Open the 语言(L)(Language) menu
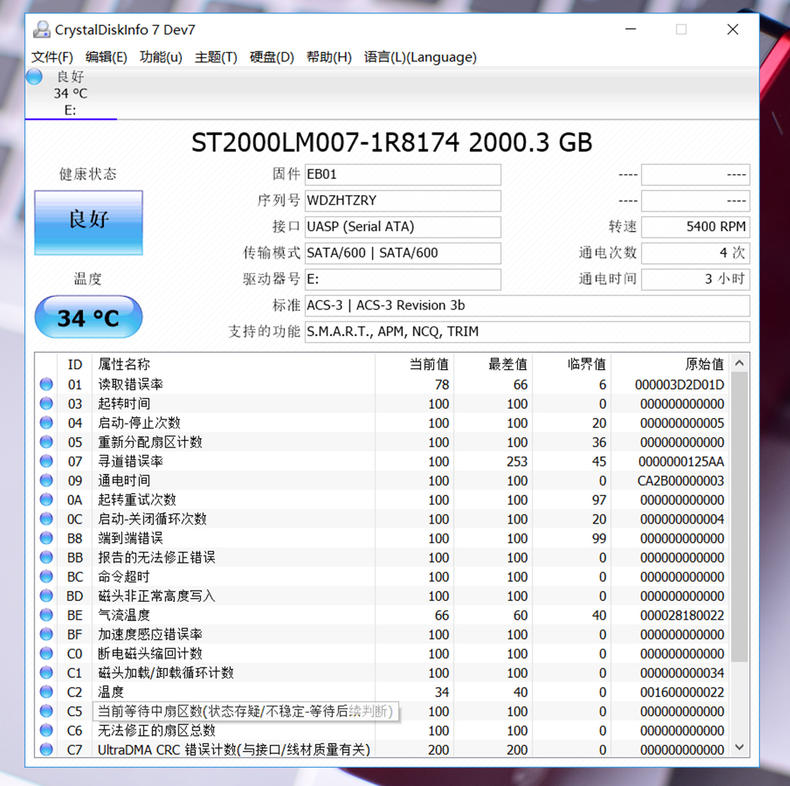Screen dimensions: 790x786 coord(420,57)
